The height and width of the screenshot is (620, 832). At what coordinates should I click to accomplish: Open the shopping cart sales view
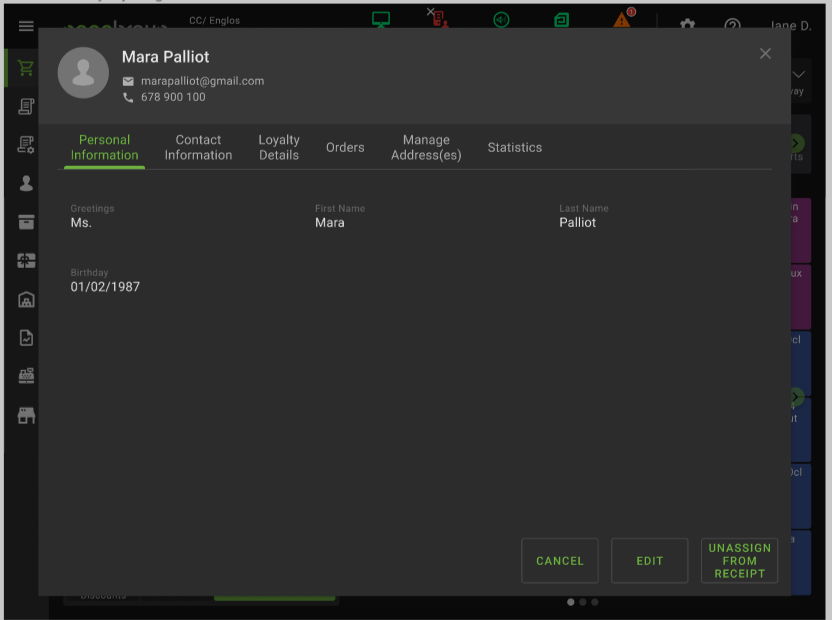[x=26, y=68]
